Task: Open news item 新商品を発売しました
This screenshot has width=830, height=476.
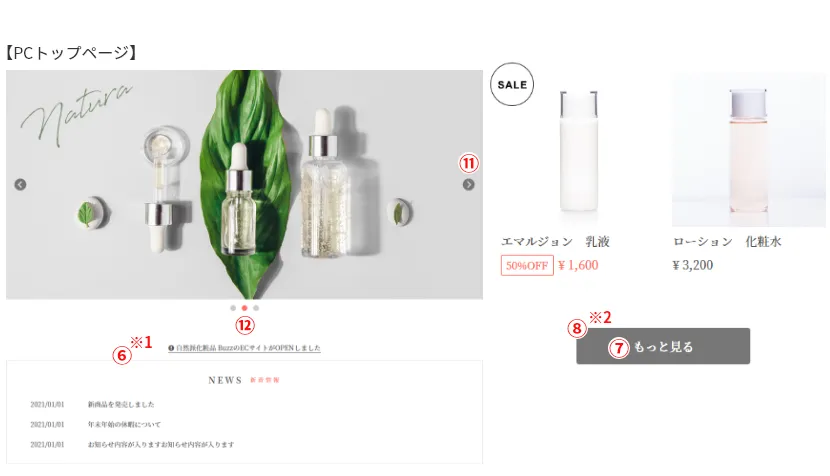Action: [121, 404]
